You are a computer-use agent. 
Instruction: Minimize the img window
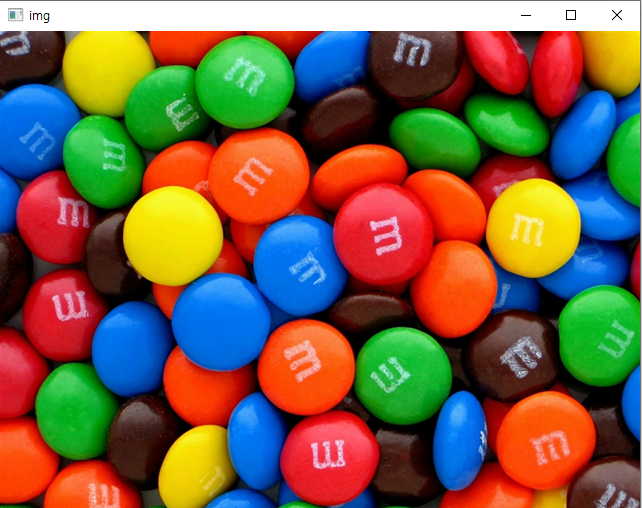(526, 16)
